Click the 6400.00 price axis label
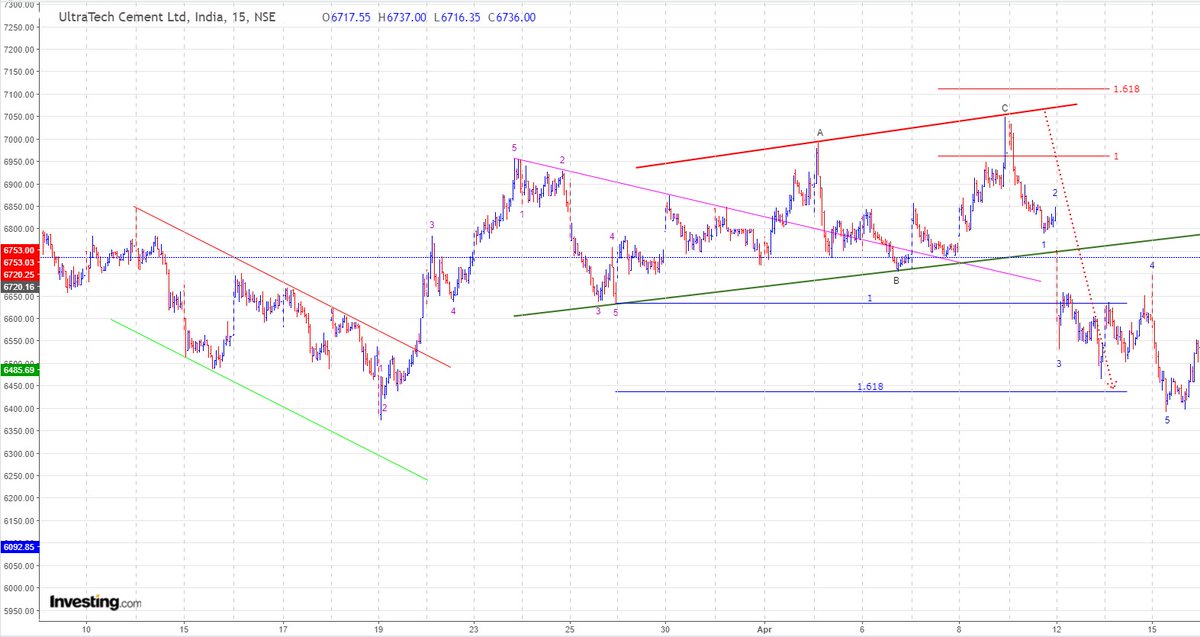1200x637 pixels. point(19,409)
